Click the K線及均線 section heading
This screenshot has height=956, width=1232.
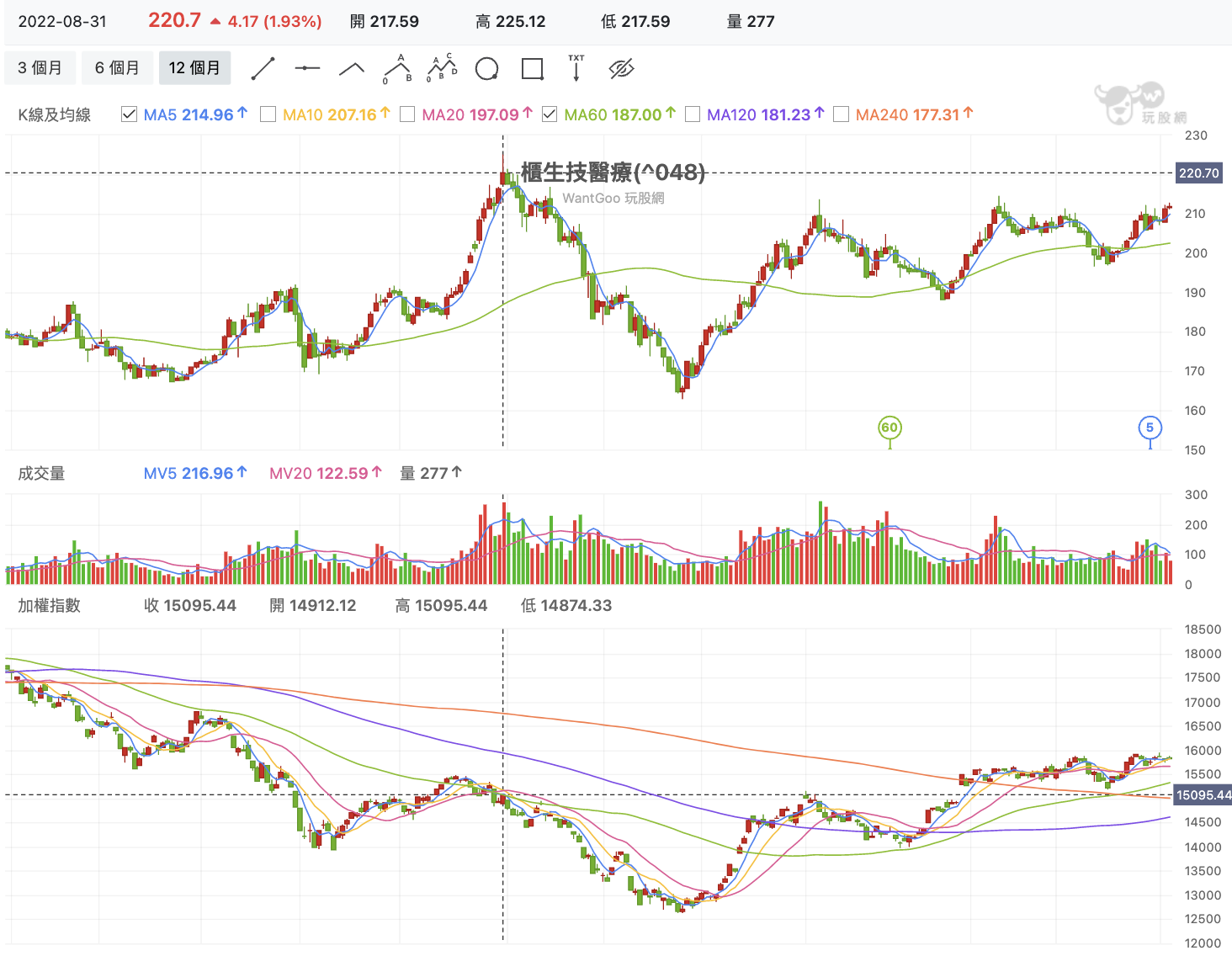point(55,114)
